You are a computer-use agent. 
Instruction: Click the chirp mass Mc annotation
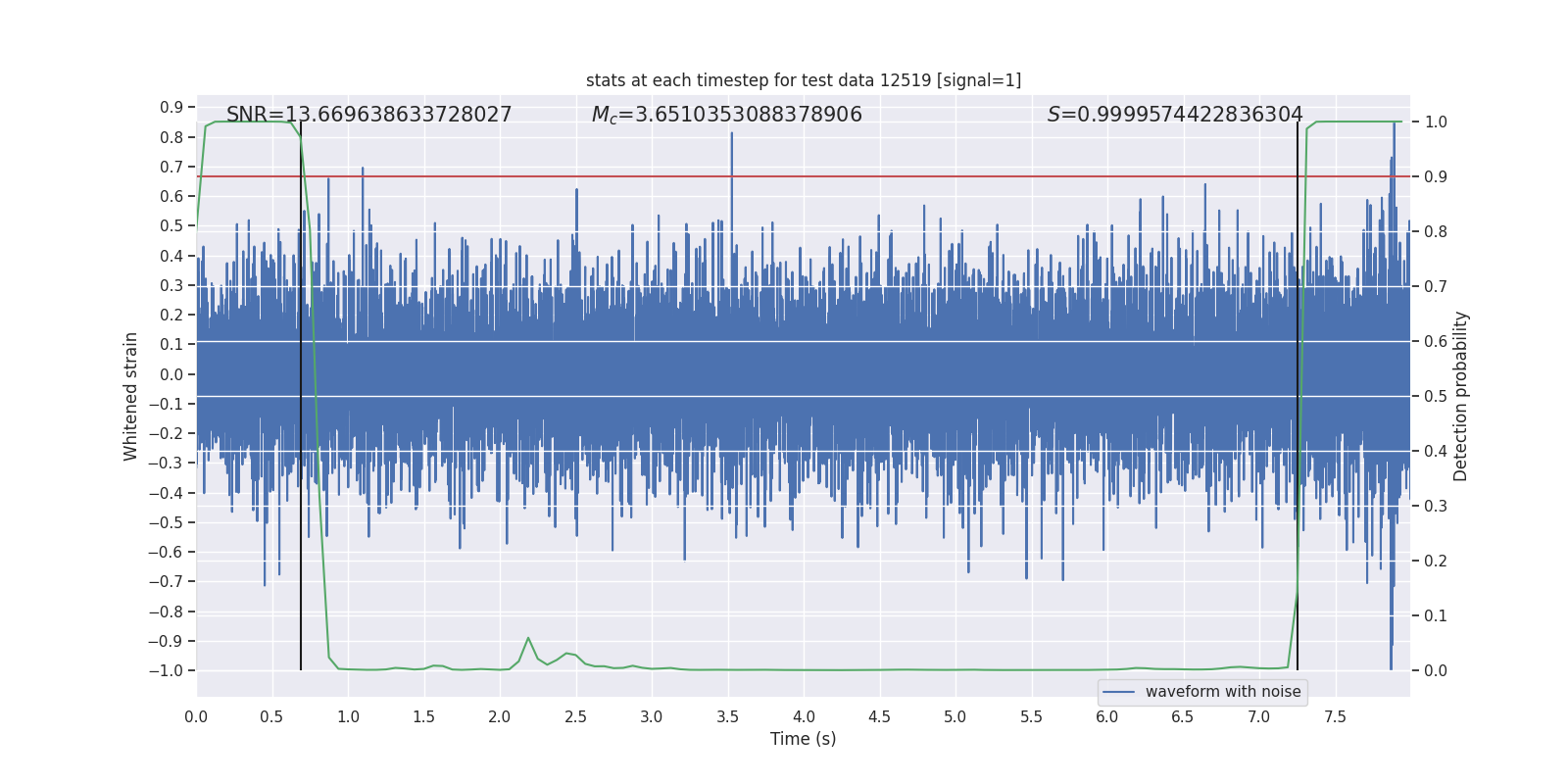click(x=726, y=115)
